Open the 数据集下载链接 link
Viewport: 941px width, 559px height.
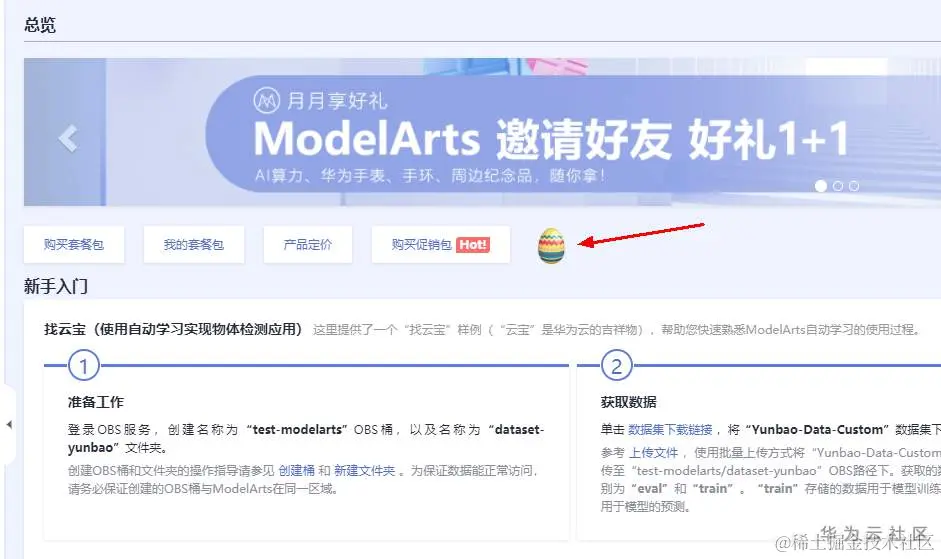670,430
